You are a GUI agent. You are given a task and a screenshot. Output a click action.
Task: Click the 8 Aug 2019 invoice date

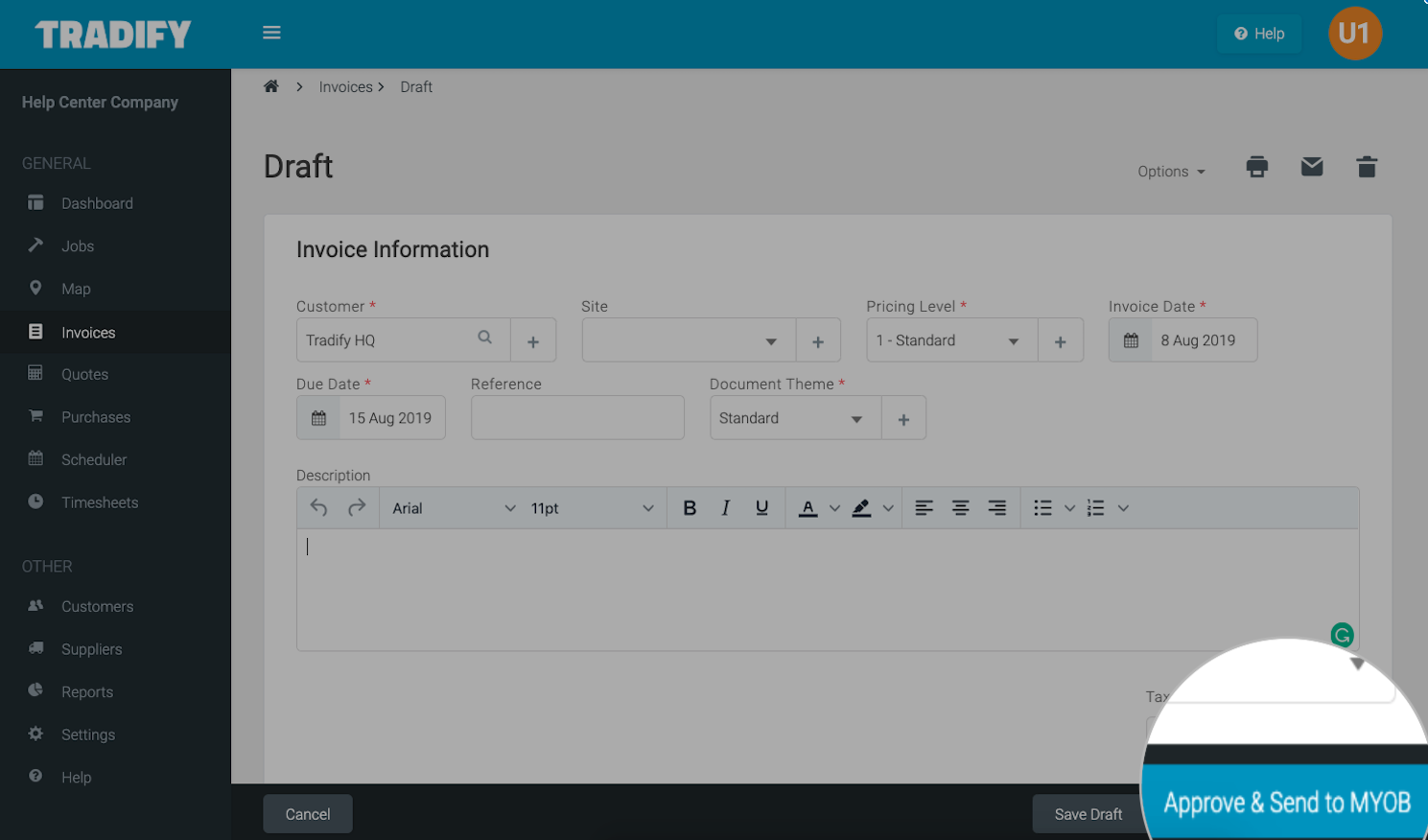click(x=1198, y=340)
